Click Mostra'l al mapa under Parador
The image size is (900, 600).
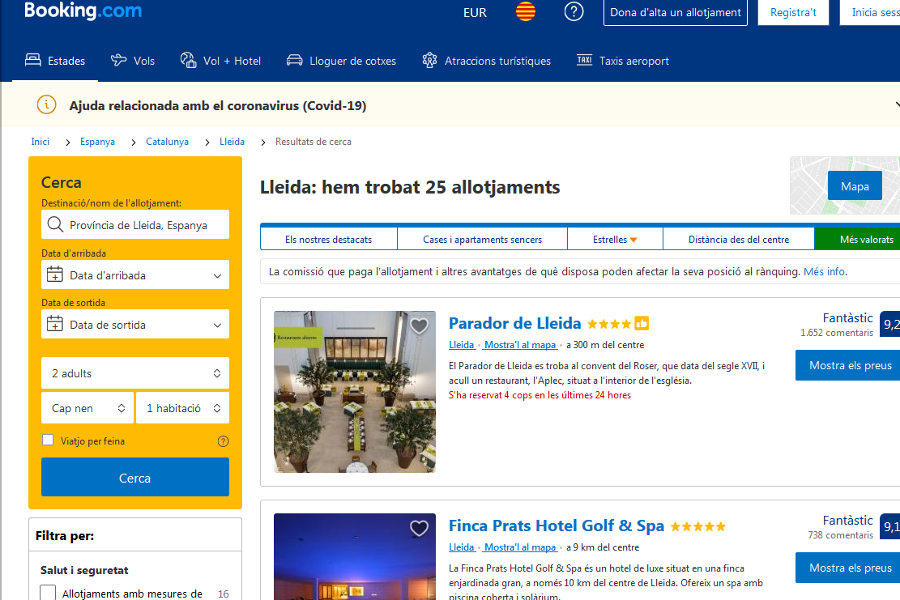[x=520, y=344]
